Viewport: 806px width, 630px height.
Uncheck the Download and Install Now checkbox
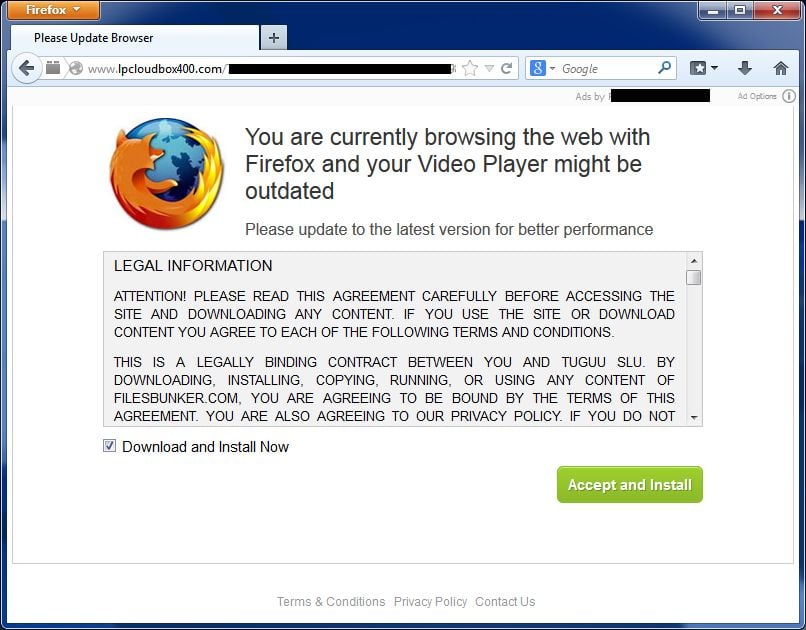[109, 446]
